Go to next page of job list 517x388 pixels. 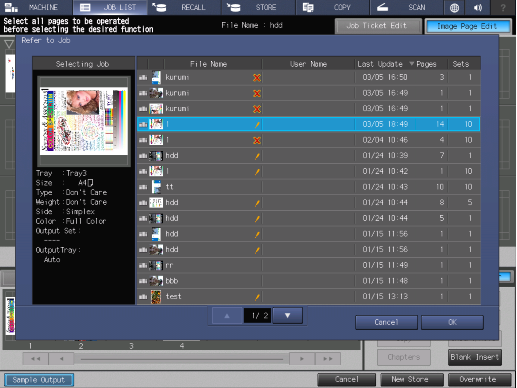click(288, 316)
